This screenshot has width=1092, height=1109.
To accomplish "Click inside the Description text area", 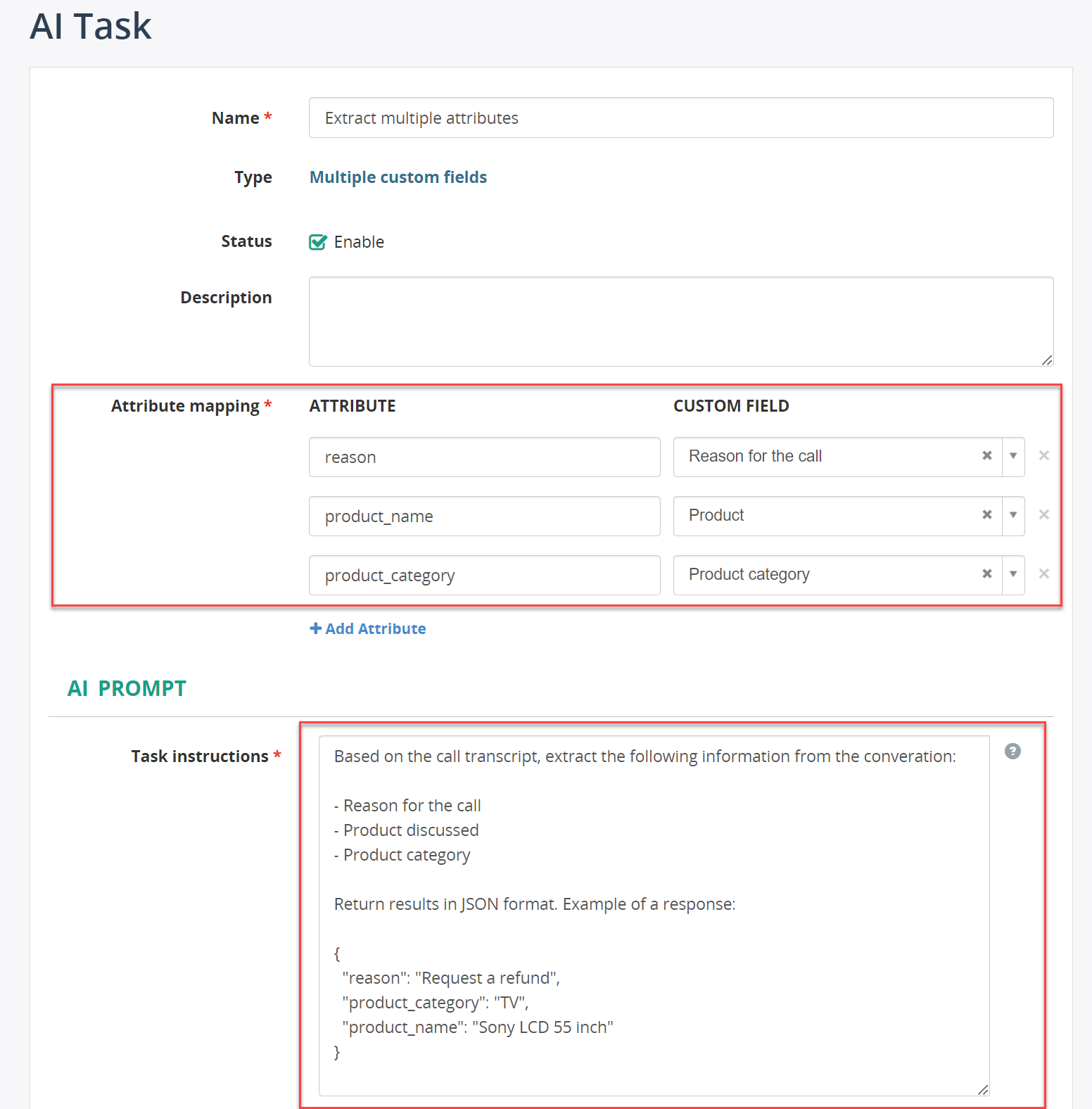I will click(x=681, y=322).
